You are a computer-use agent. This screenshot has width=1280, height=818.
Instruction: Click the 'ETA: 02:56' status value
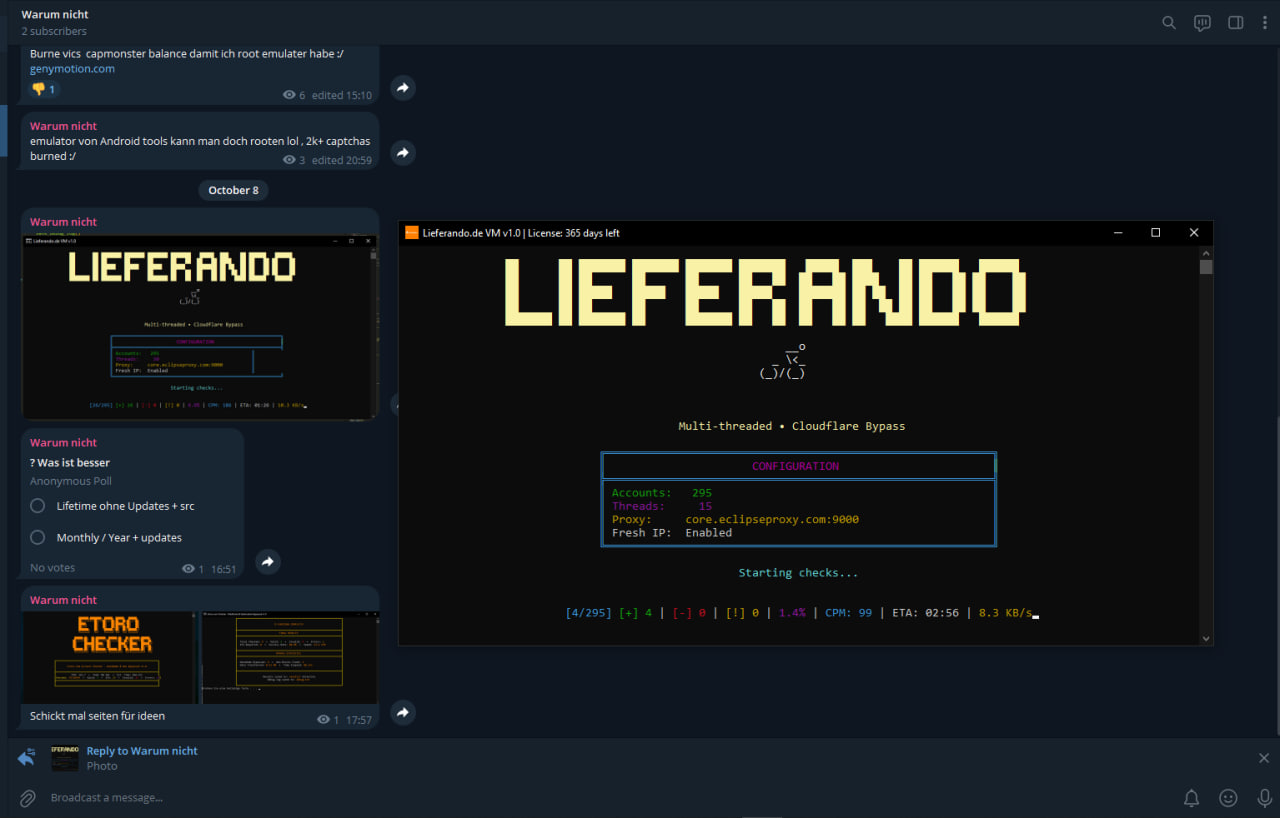tap(926, 613)
